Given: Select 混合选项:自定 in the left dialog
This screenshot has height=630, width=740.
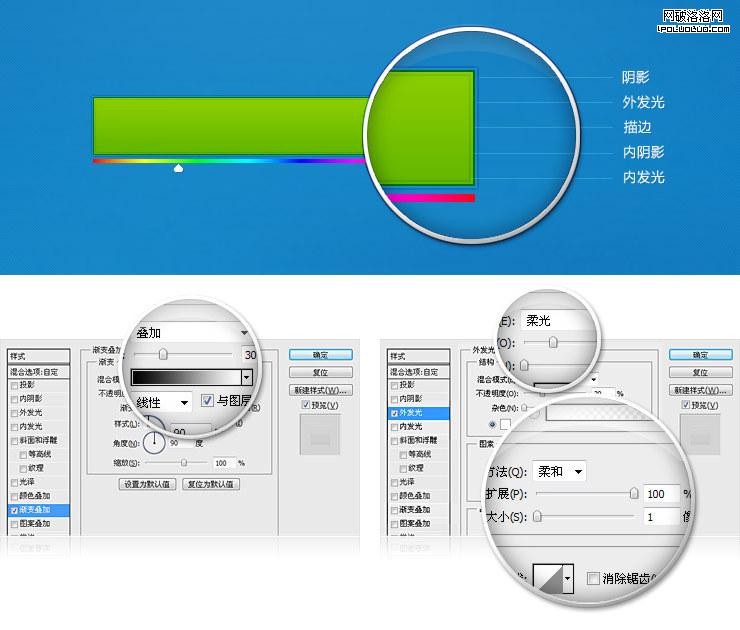Looking at the screenshot, I should pyautogui.click(x=39, y=372).
